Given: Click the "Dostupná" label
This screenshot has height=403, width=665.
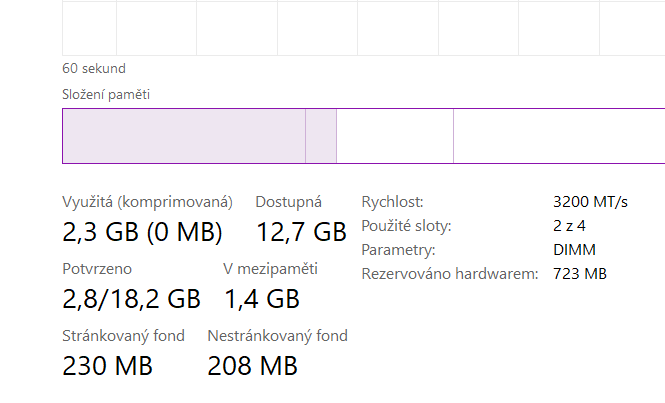Looking at the screenshot, I should coord(288,202).
